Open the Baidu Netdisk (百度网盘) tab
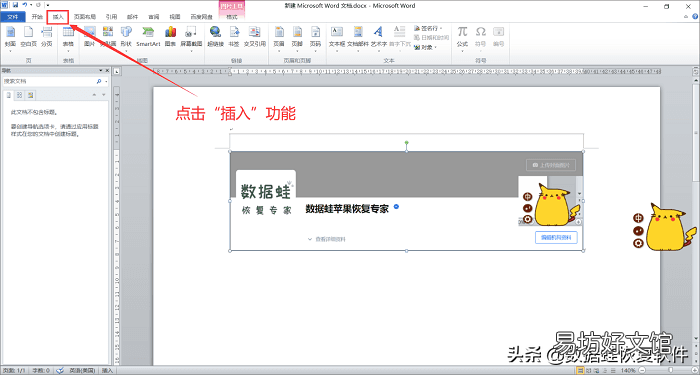The image size is (700, 375). click(201, 17)
